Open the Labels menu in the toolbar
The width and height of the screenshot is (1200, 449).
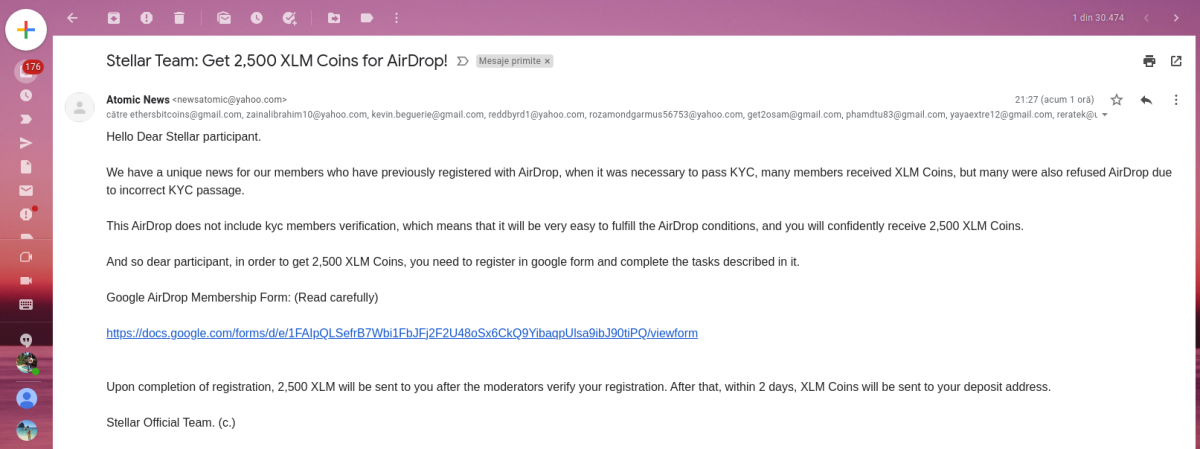[x=367, y=18]
